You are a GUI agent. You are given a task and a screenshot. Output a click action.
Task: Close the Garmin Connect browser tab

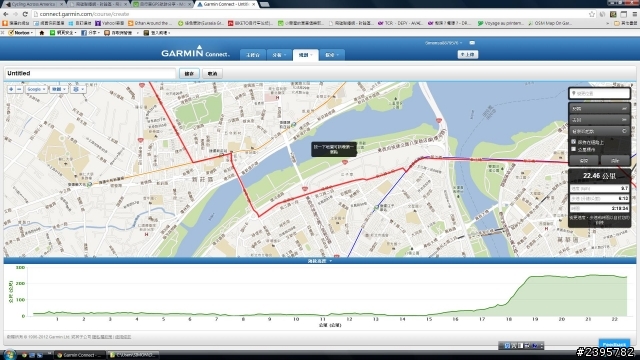(253, 4)
